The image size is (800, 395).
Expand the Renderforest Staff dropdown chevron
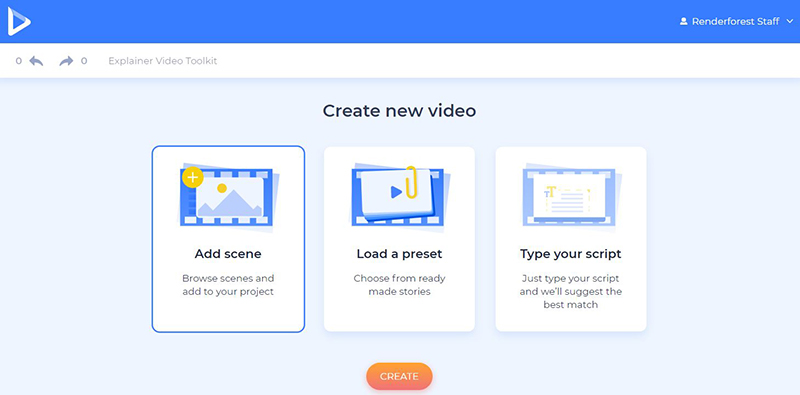coord(790,21)
